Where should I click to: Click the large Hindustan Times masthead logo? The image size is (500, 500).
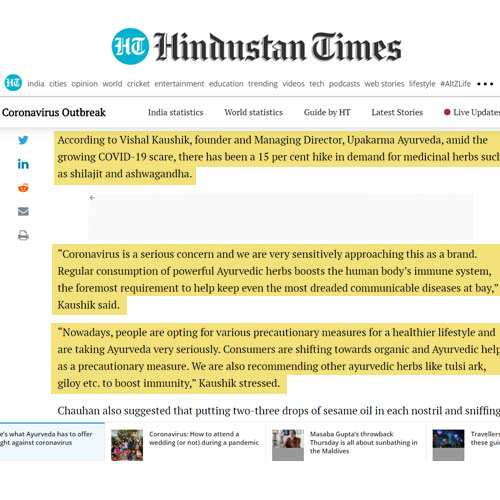(256, 47)
